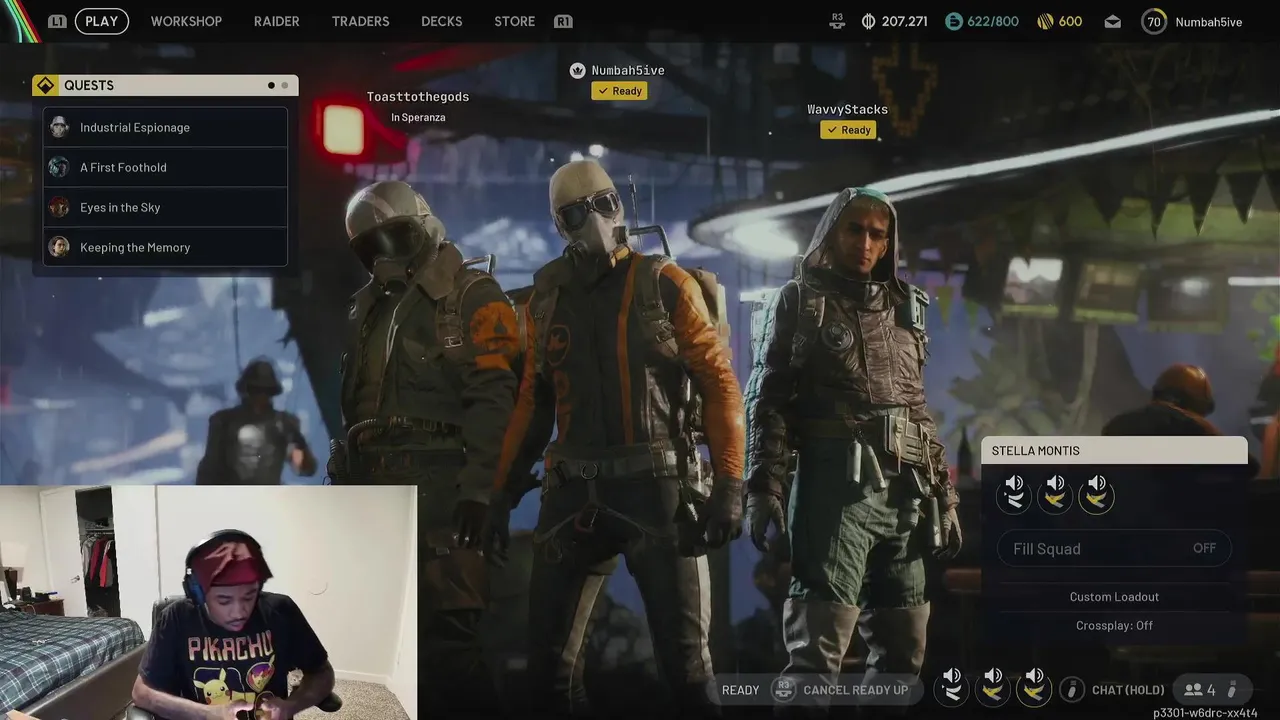Open the Eyes in the Sky quest
This screenshot has width=1280, height=720.
[x=165, y=207]
